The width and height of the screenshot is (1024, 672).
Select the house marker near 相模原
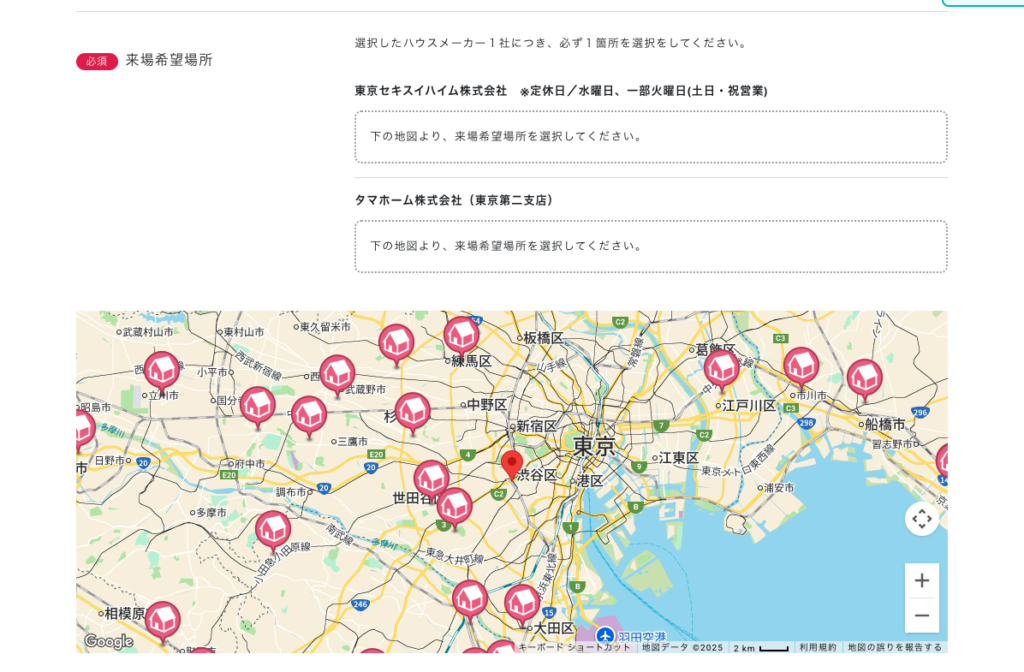coord(163,619)
